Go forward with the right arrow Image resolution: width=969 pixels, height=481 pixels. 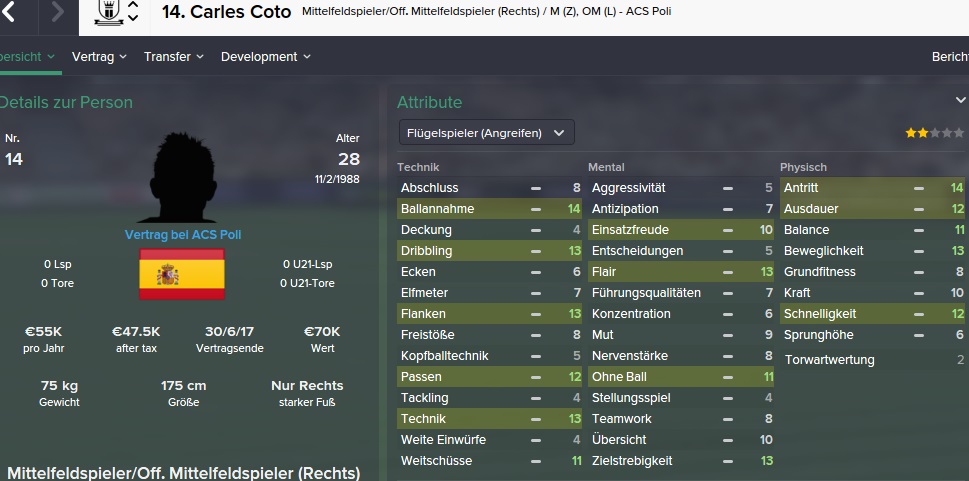click(56, 12)
